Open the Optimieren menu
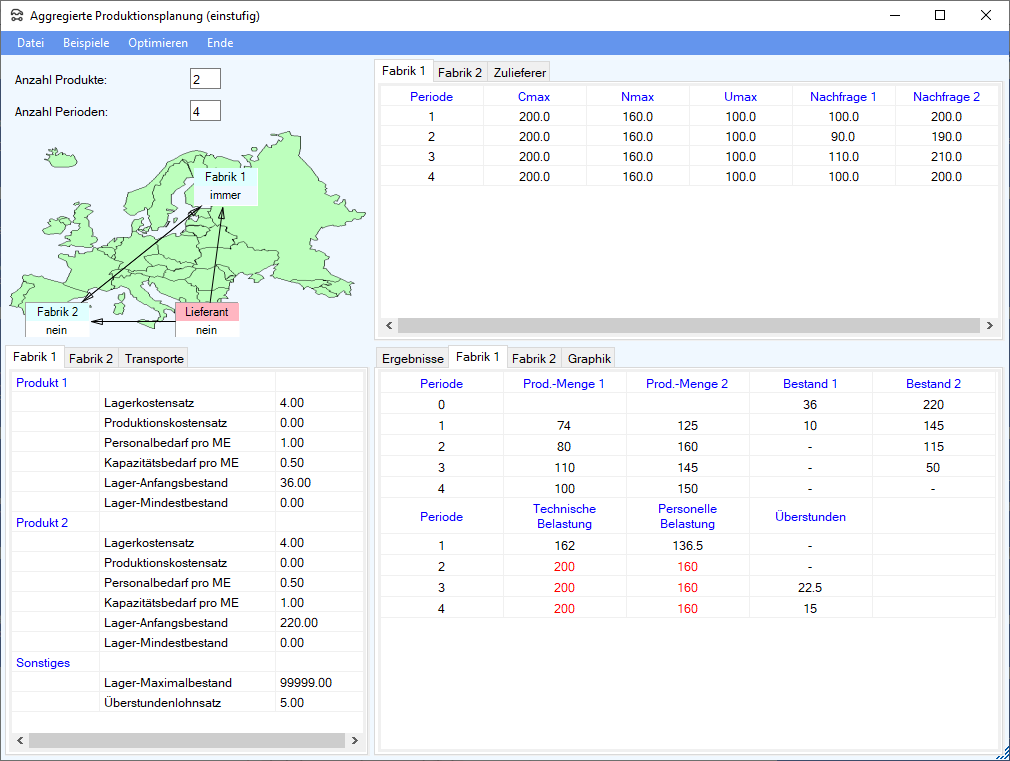The width and height of the screenshot is (1010, 761). [158, 43]
